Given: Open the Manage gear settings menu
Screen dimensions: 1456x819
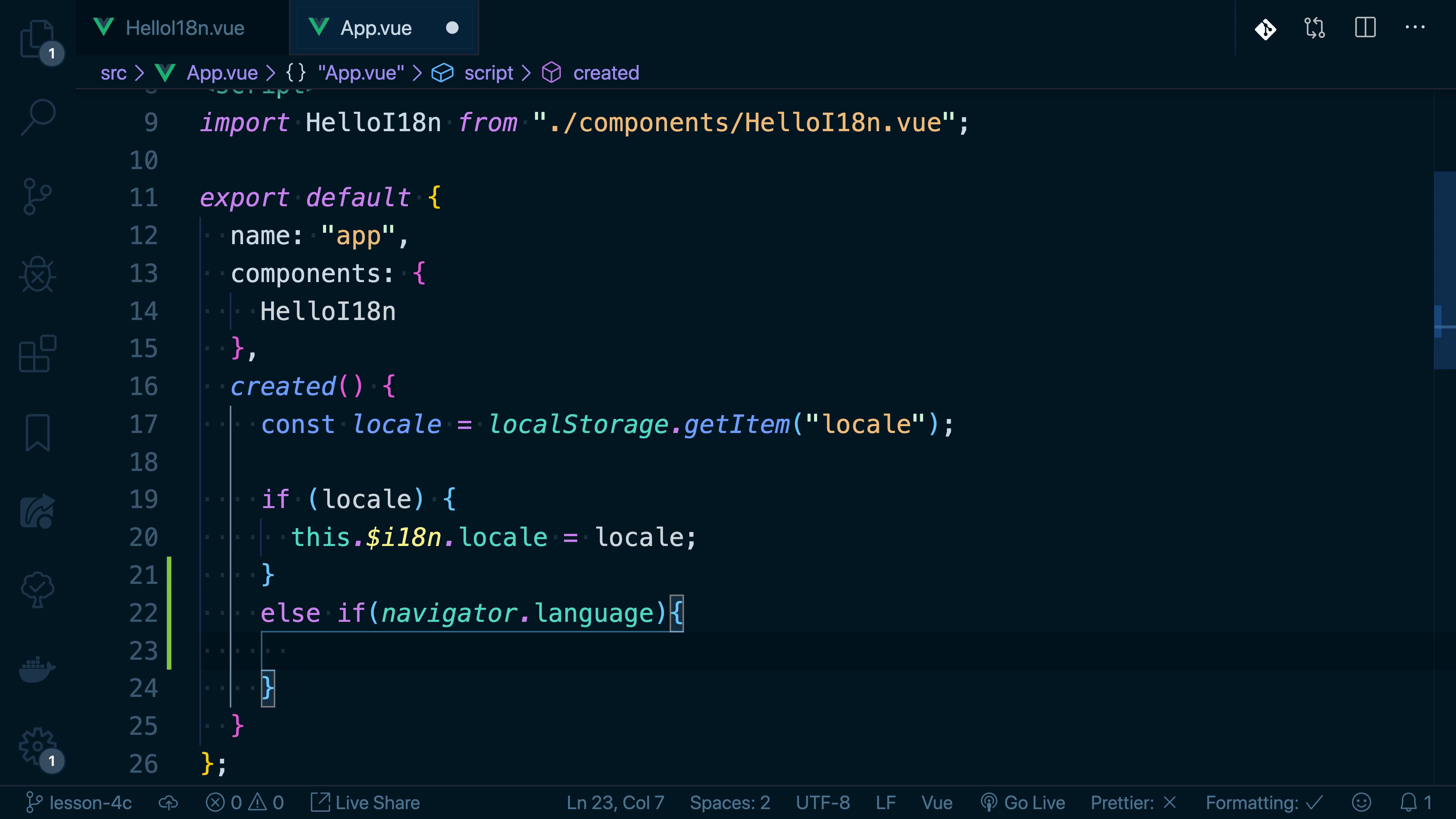Looking at the screenshot, I should click(x=38, y=746).
